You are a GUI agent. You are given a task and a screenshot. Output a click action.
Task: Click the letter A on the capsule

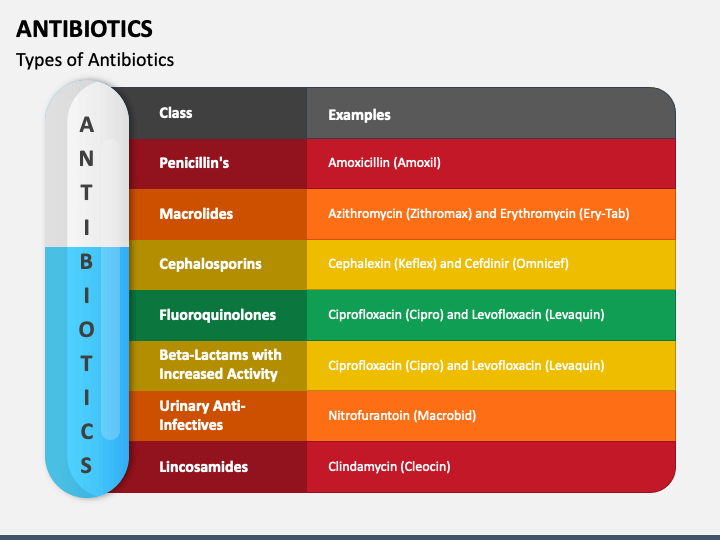click(86, 124)
